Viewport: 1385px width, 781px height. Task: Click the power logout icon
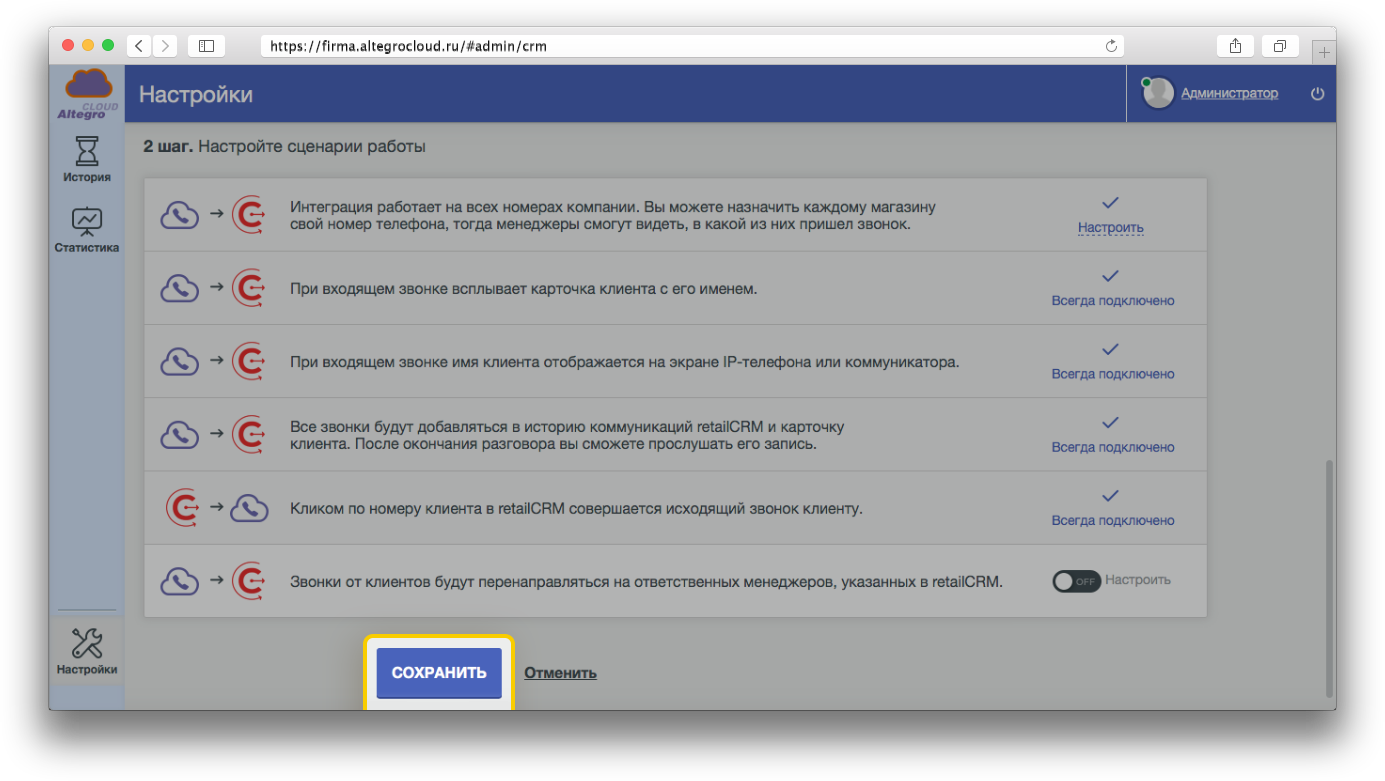[1317, 94]
